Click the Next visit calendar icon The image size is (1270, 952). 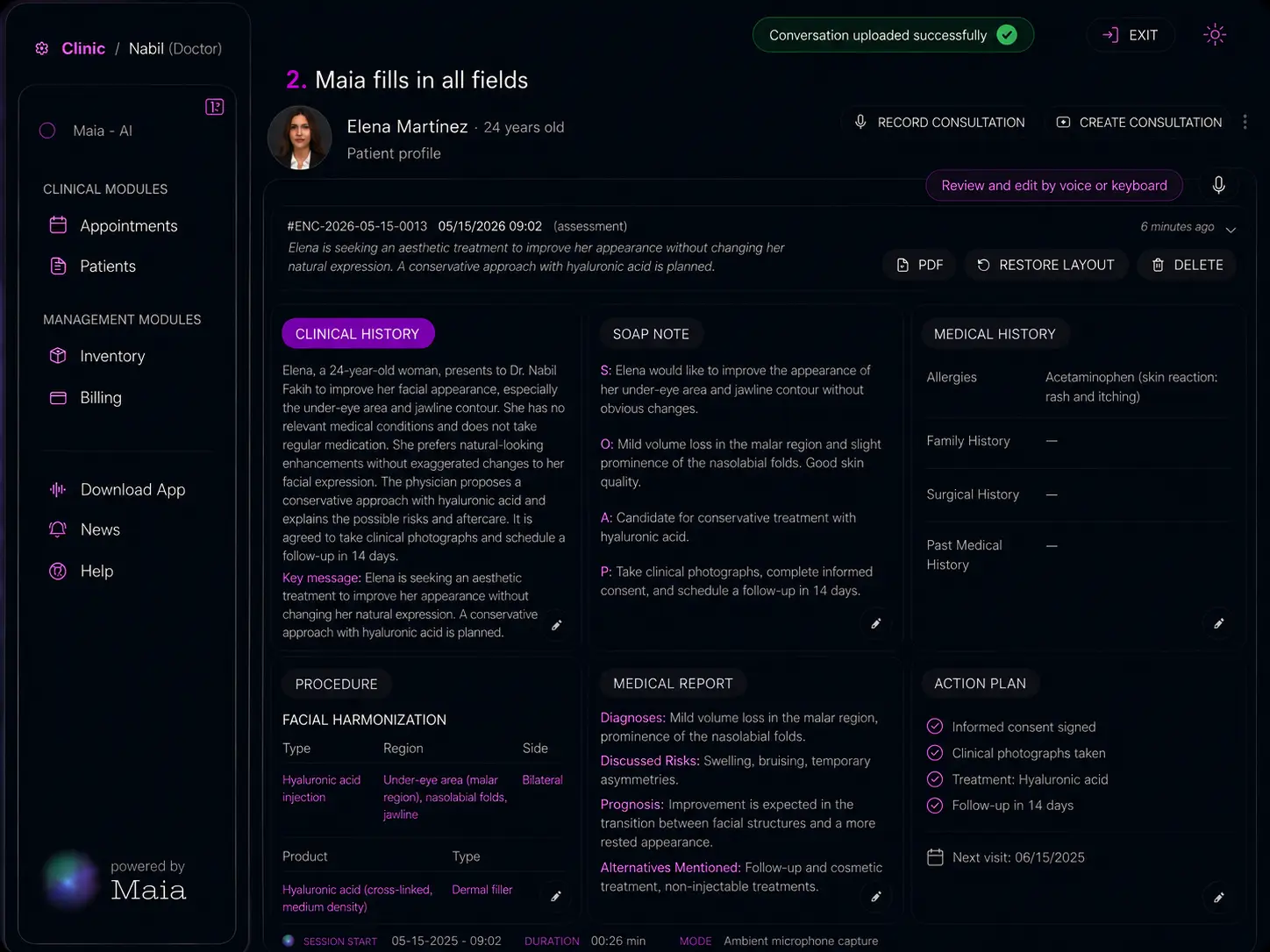(x=935, y=857)
